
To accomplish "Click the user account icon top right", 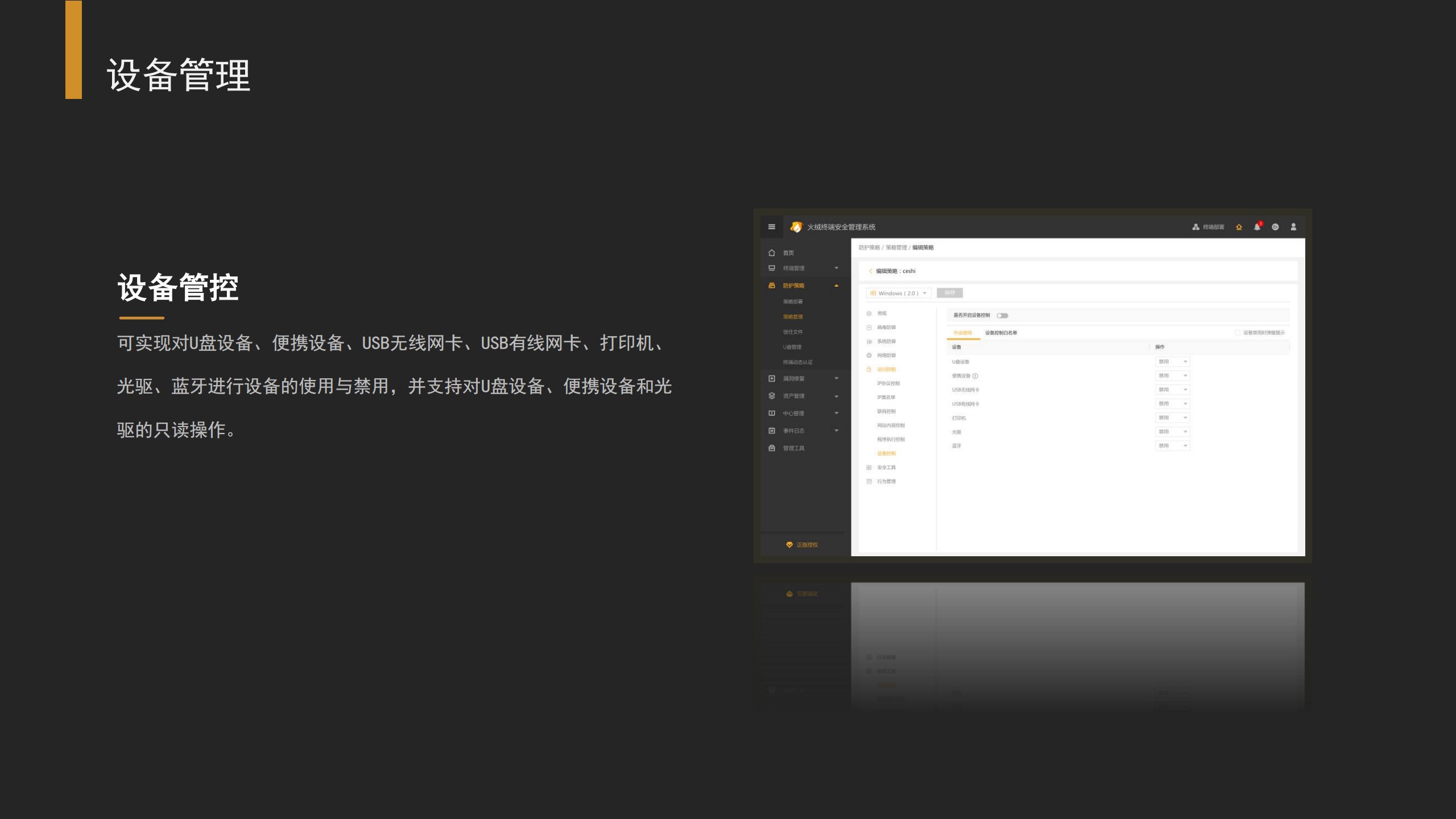I will coord(1294,227).
